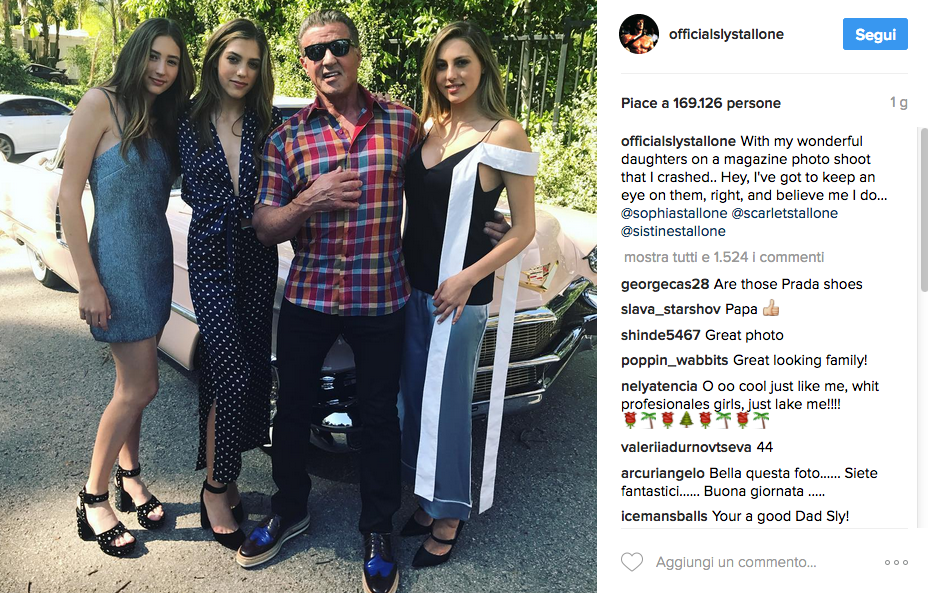Click the 1 g post timestamp
Image resolution: width=928 pixels, height=593 pixels.
click(898, 103)
